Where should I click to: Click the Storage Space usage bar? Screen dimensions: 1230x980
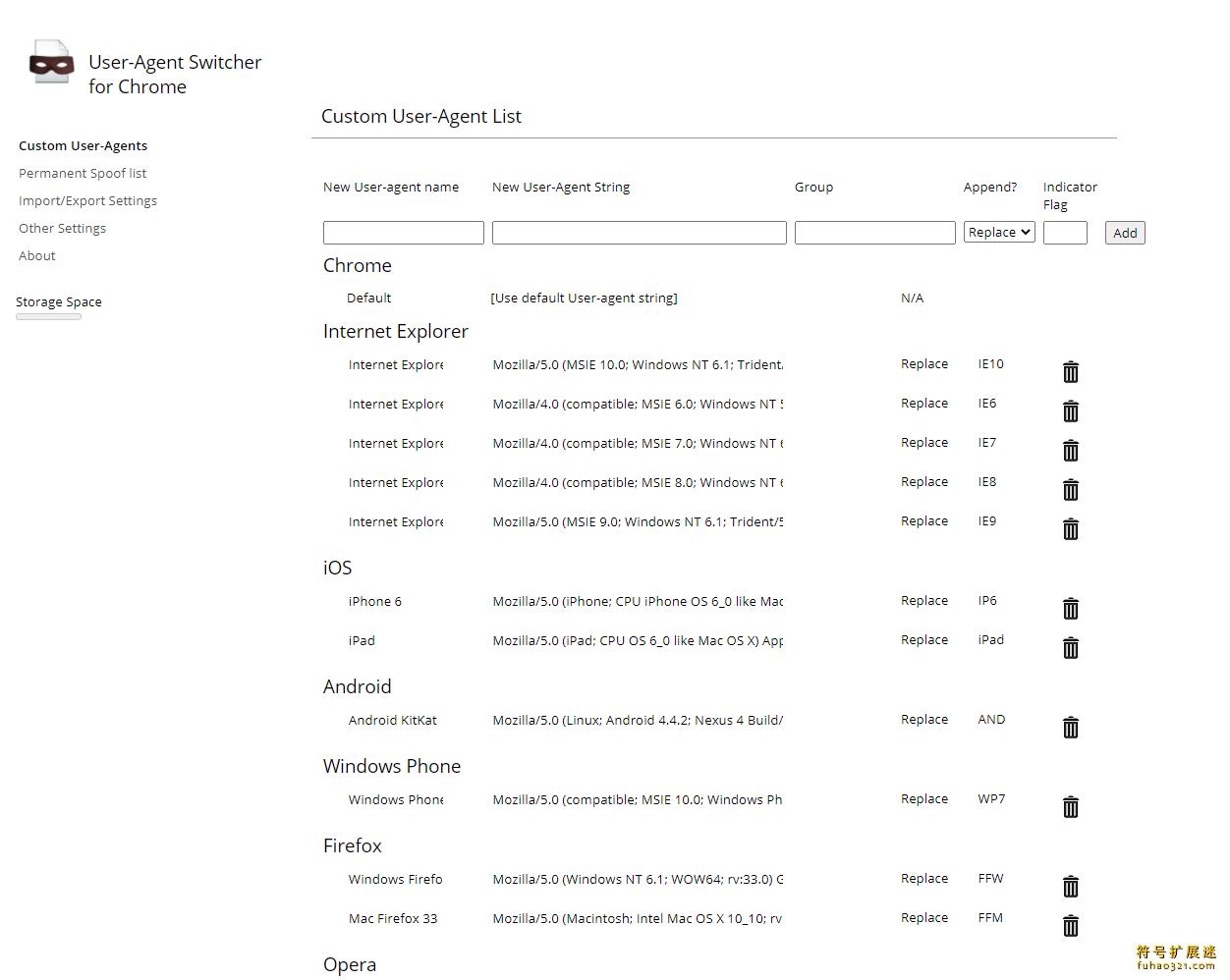point(48,316)
